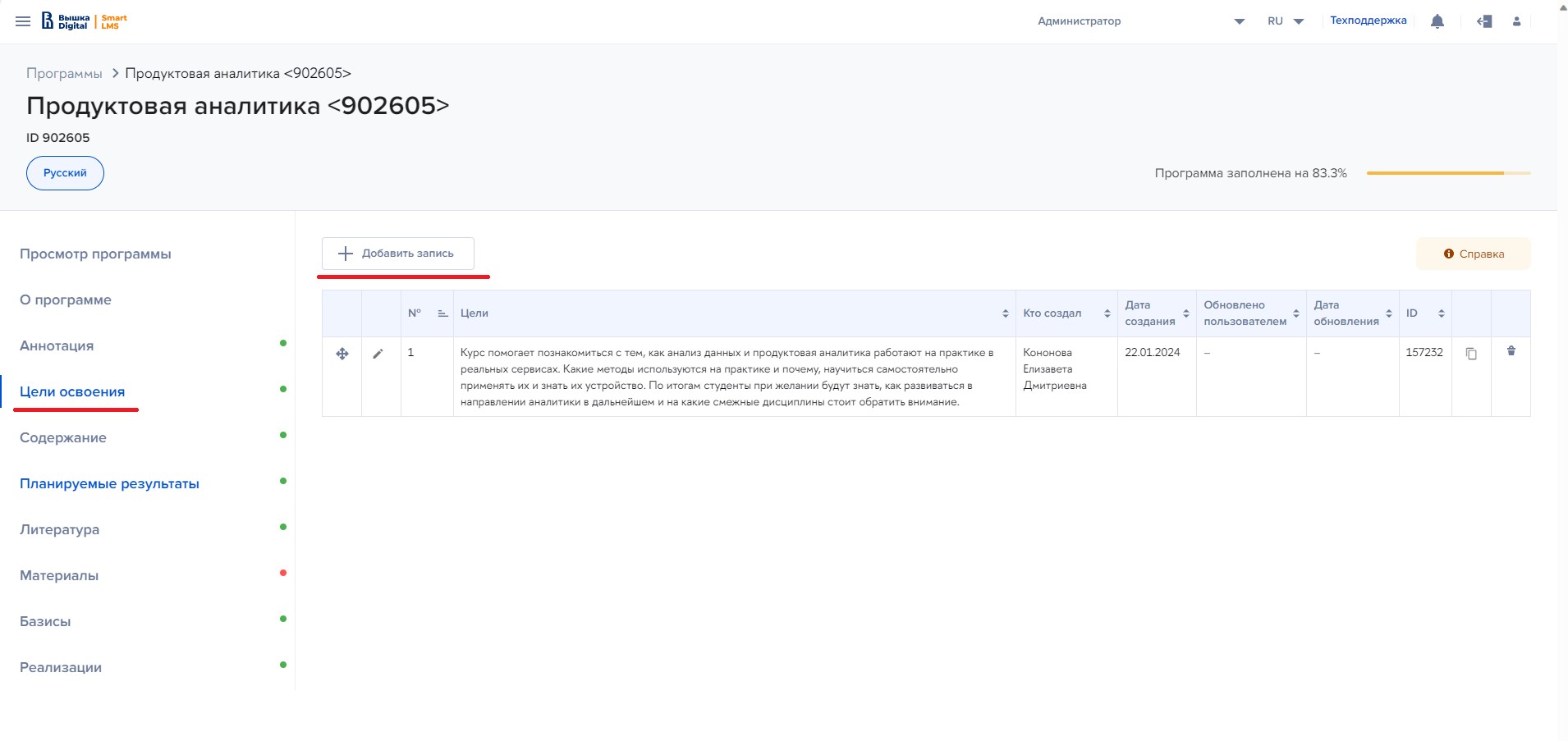
Task: Click the Добавить запись button
Action: 398,254
